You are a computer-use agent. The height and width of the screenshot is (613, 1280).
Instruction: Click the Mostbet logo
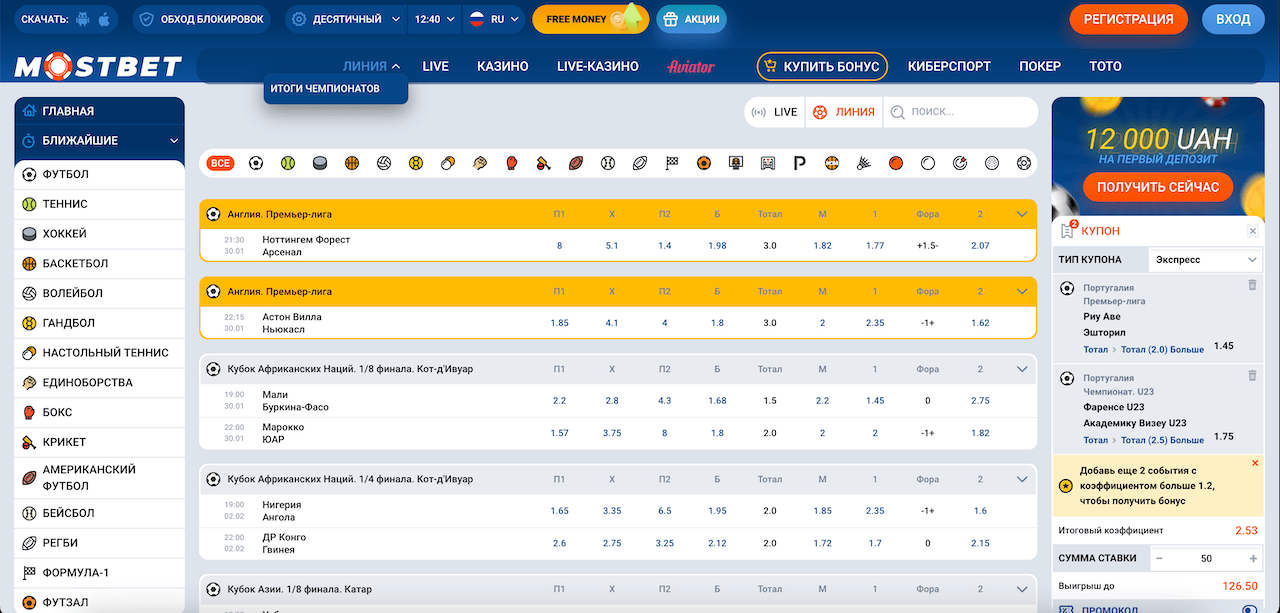(98, 67)
